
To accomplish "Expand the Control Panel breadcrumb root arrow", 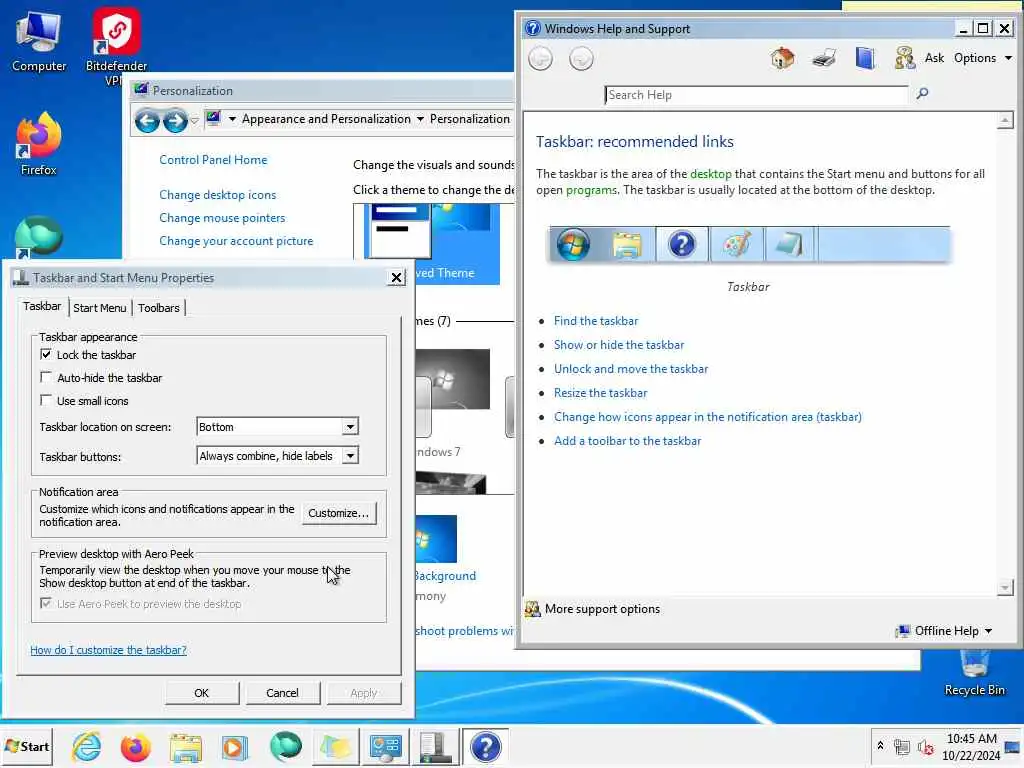I will pos(232,119).
